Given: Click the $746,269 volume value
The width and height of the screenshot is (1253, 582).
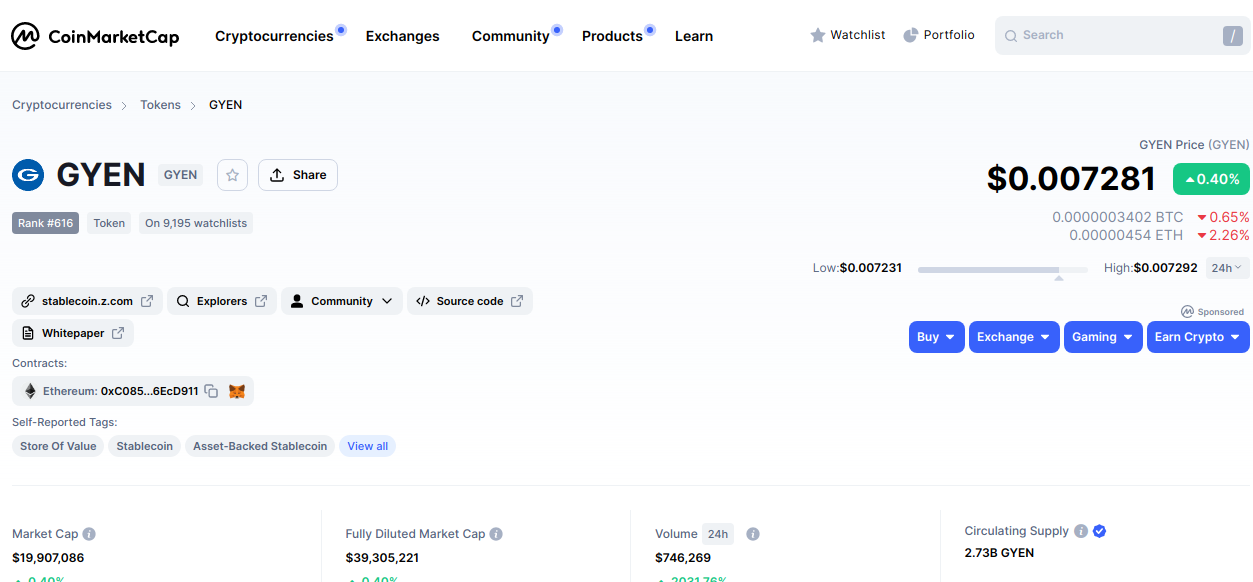Looking at the screenshot, I should 683,558.
